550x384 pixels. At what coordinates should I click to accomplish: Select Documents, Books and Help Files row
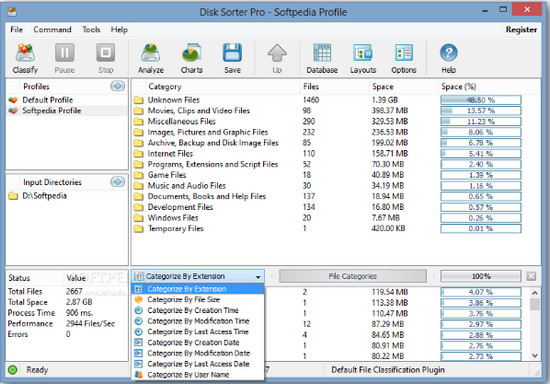(x=328, y=196)
